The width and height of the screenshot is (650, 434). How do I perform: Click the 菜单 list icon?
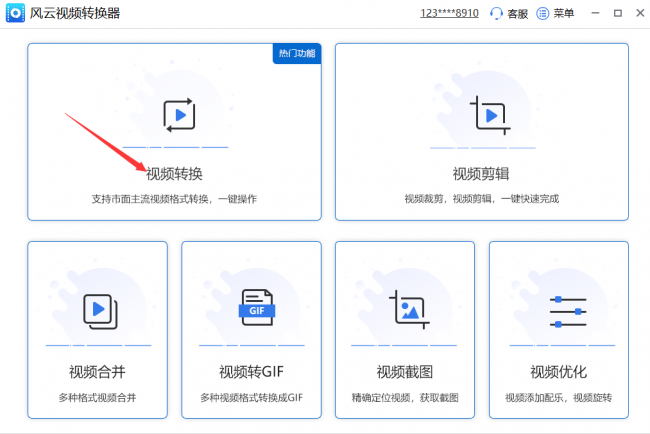click(x=543, y=13)
